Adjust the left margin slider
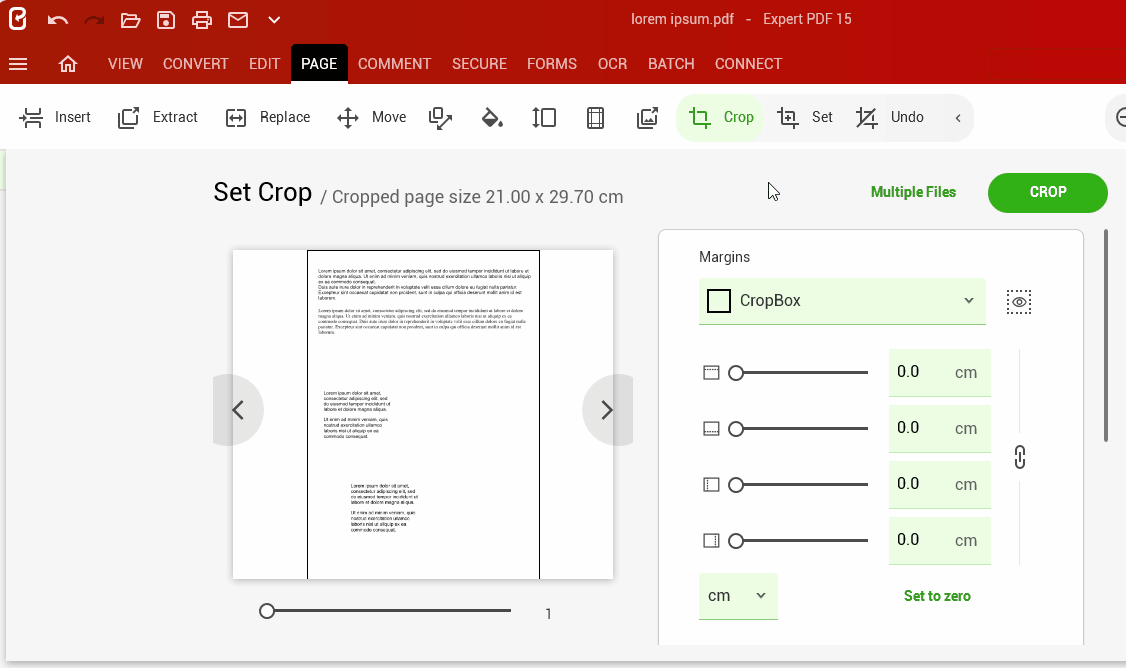 pos(798,485)
